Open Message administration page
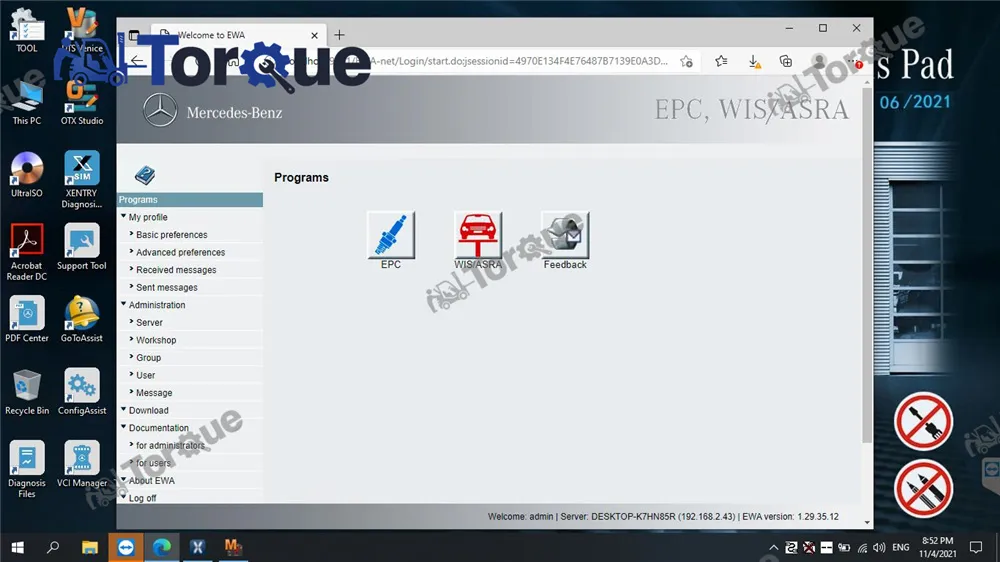 pos(154,393)
